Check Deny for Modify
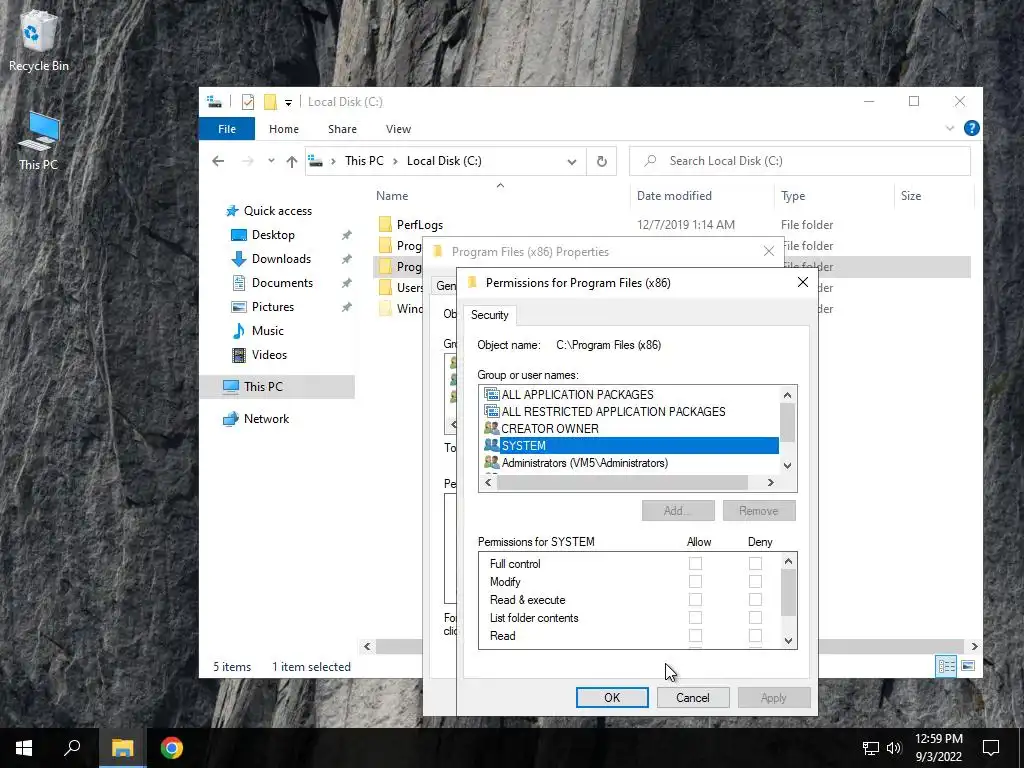 [x=756, y=581]
